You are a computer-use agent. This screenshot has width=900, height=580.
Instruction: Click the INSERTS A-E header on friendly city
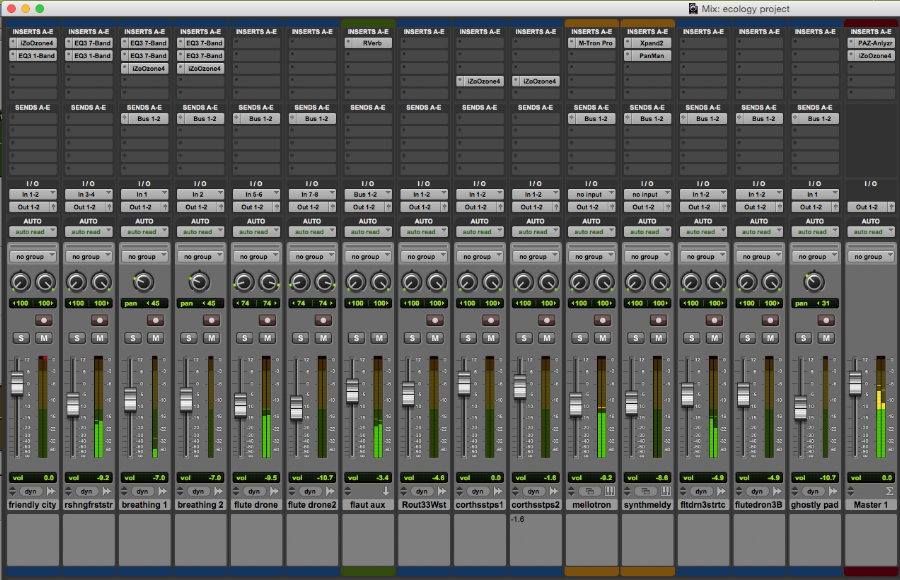coord(33,32)
